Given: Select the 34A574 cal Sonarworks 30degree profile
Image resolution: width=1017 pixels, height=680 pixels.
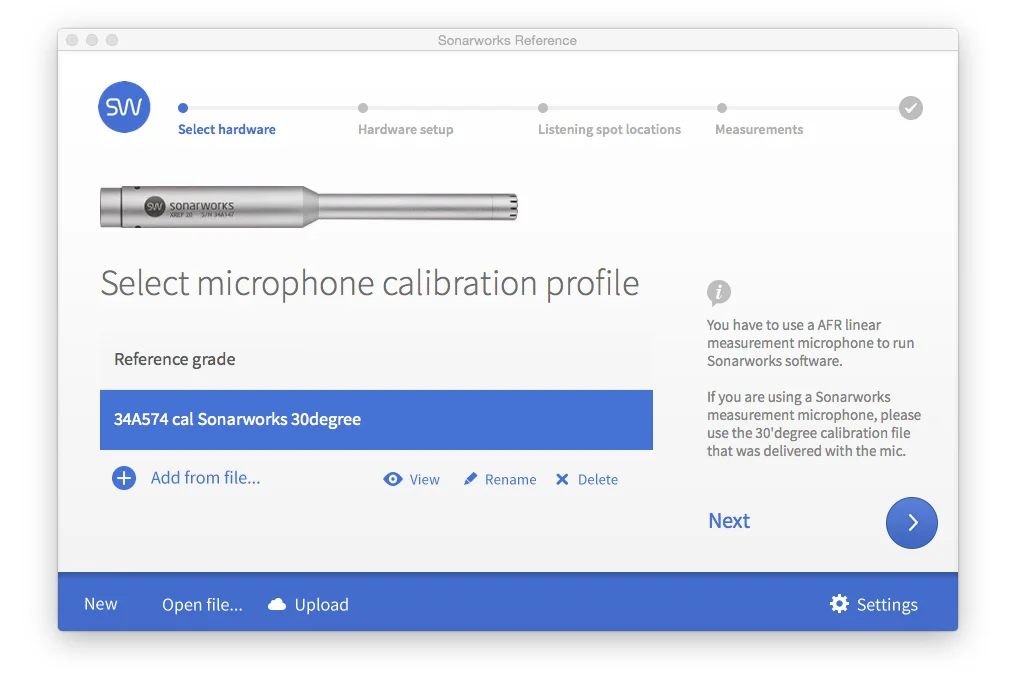Looking at the screenshot, I should coord(376,420).
